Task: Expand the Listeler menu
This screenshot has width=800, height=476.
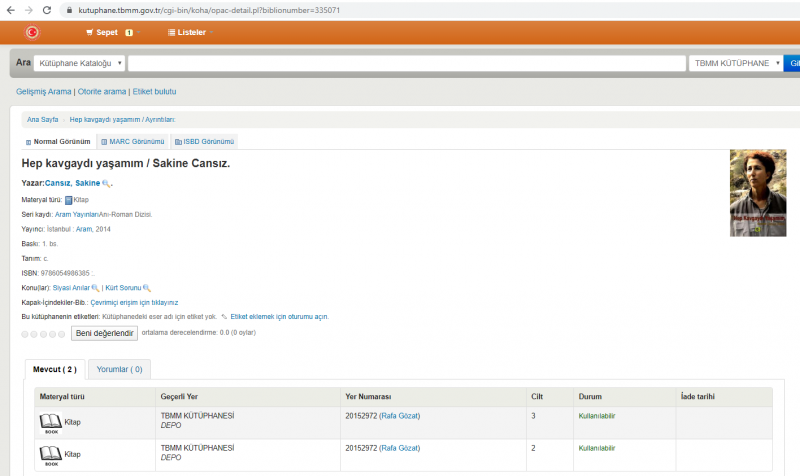Action: coord(189,32)
